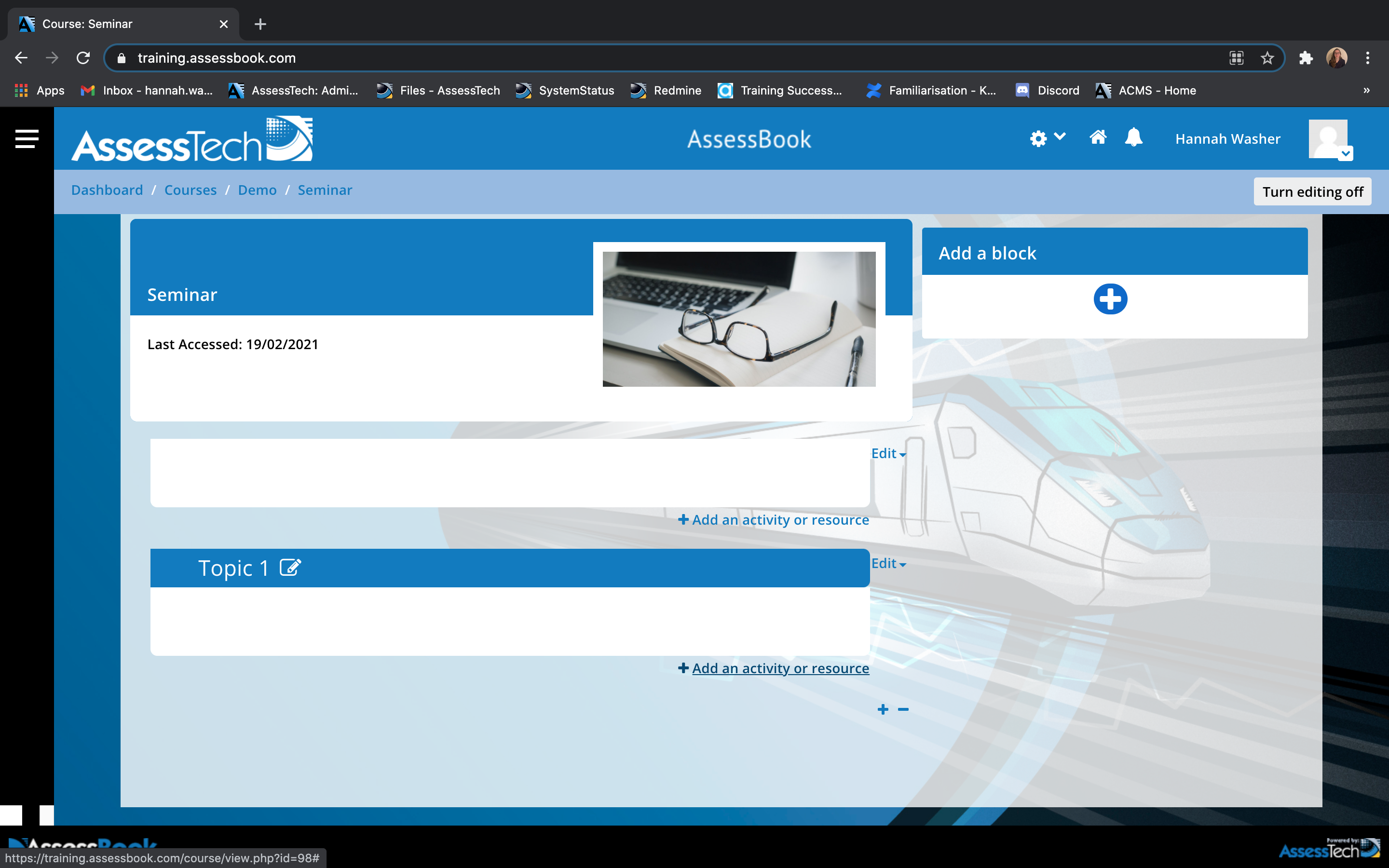
Task: Open the settings gear menu
Action: click(1047, 138)
